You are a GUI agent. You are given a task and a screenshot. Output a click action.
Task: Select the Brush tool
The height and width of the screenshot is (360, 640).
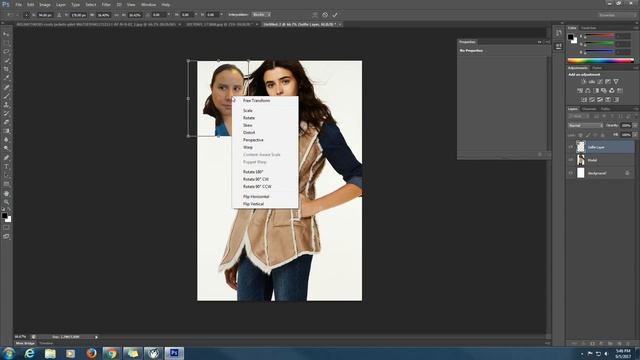point(6,96)
